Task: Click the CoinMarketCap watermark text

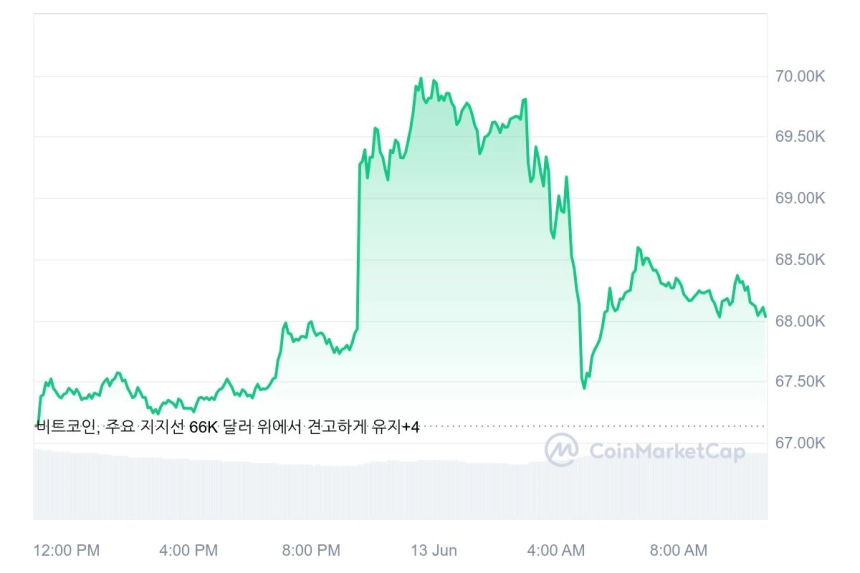Action: tap(667, 451)
